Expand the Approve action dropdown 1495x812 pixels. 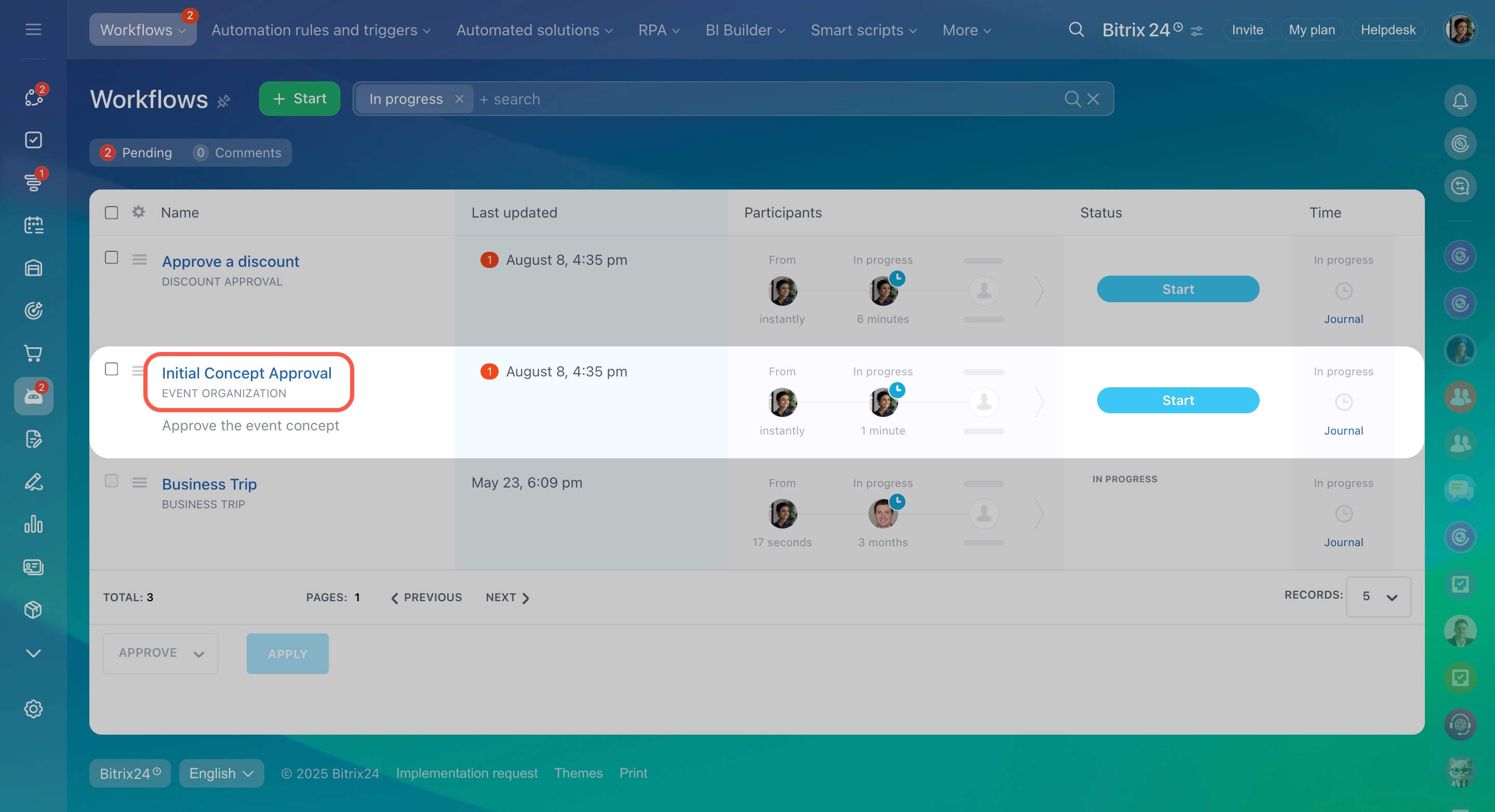160,653
